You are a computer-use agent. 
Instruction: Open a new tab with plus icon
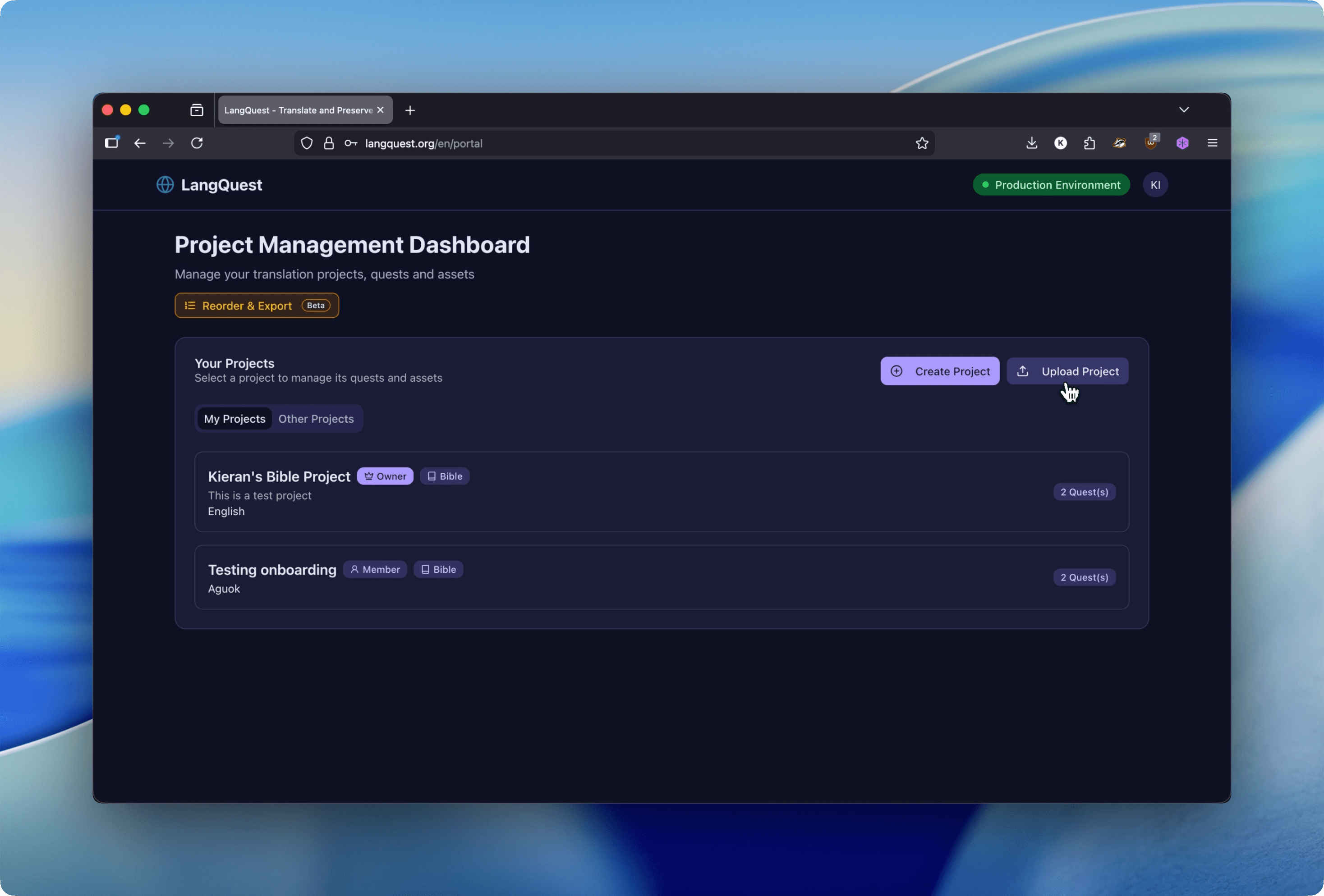coord(409,110)
